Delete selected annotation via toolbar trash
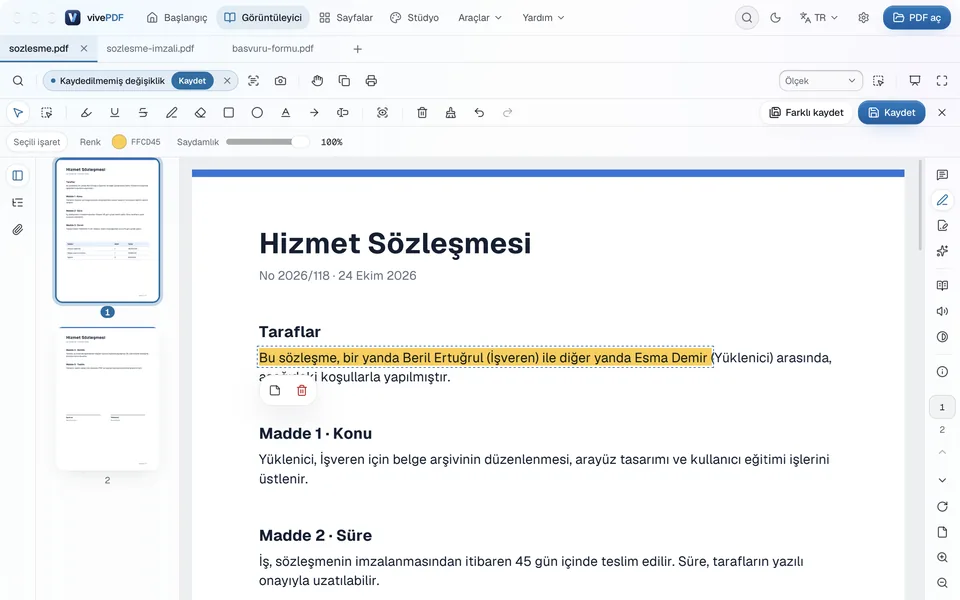Image resolution: width=960 pixels, height=600 pixels. [x=422, y=113]
